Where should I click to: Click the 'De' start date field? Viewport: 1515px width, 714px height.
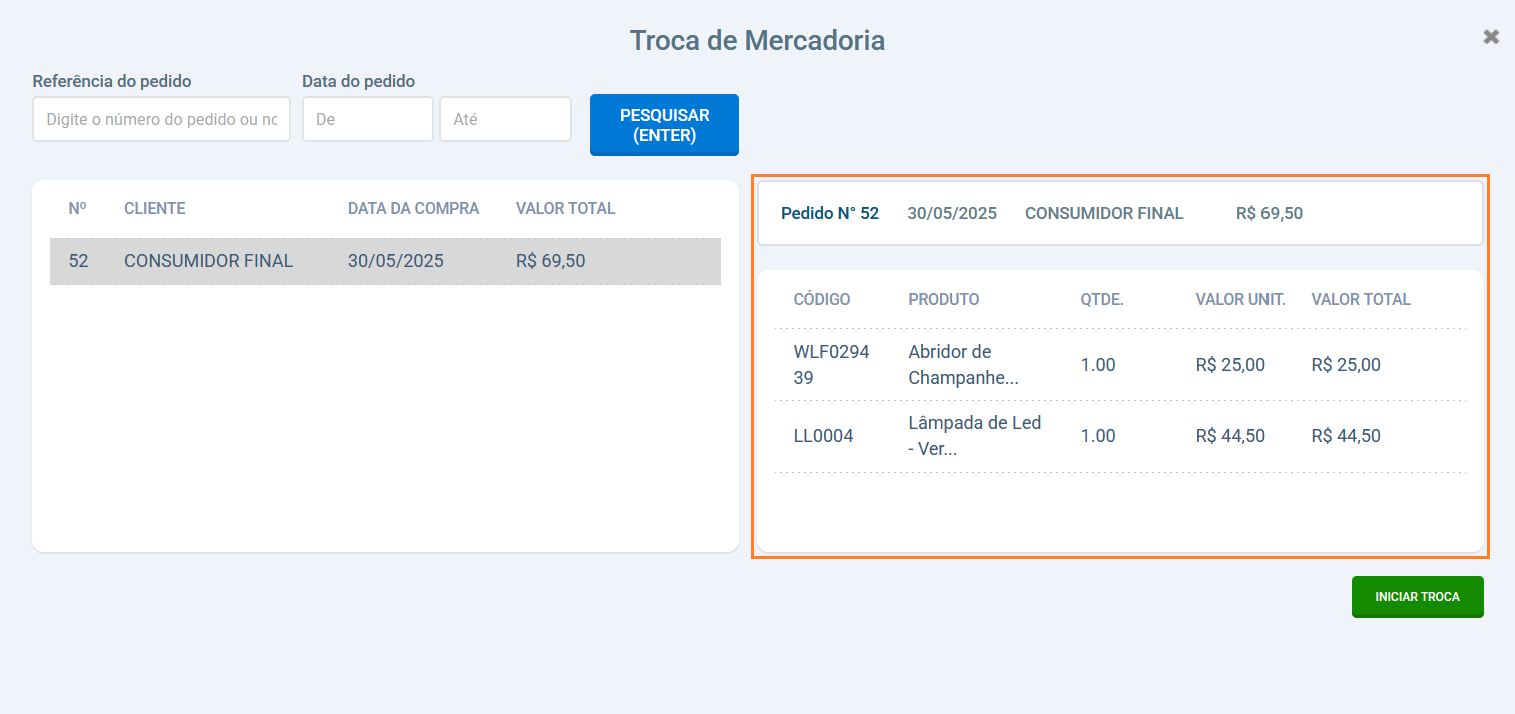(x=367, y=119)
